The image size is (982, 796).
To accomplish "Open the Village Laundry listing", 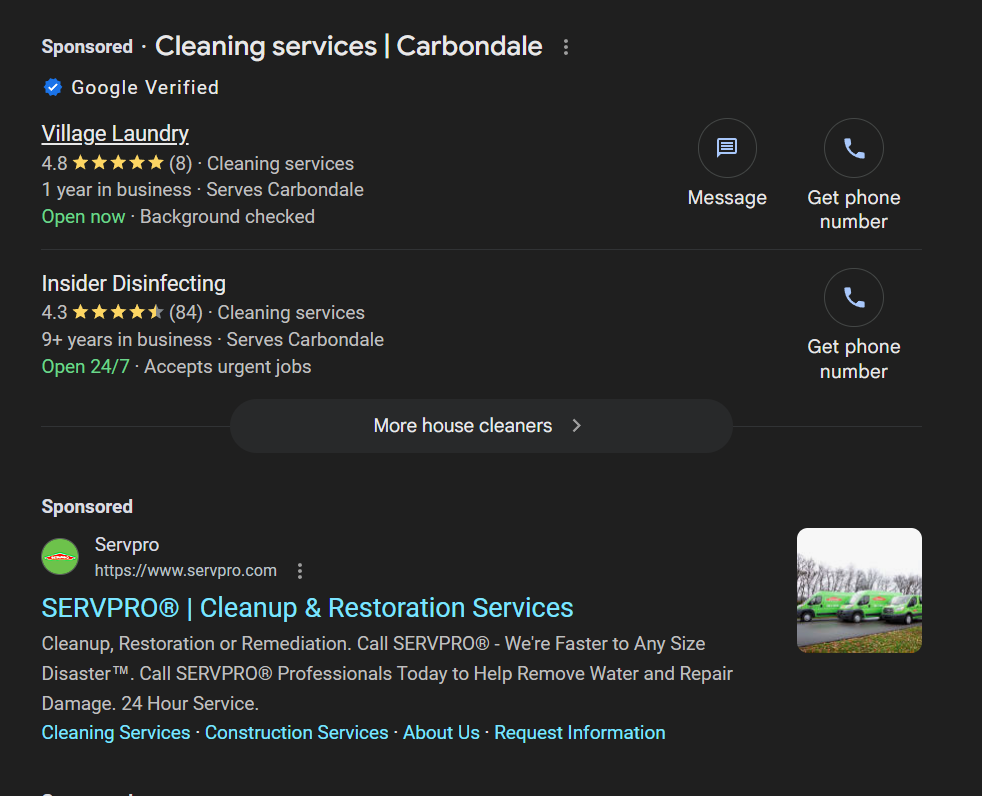I will pos(115,133).
